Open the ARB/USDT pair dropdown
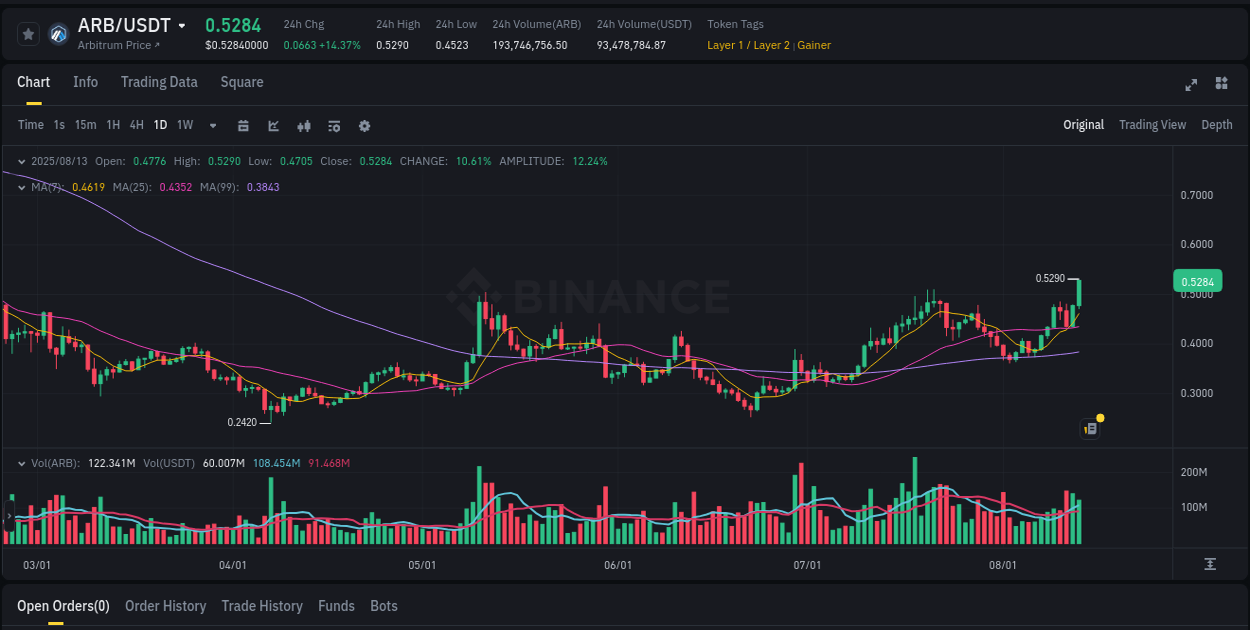Screen dimensions: 1250x630 tap(184, 25)
